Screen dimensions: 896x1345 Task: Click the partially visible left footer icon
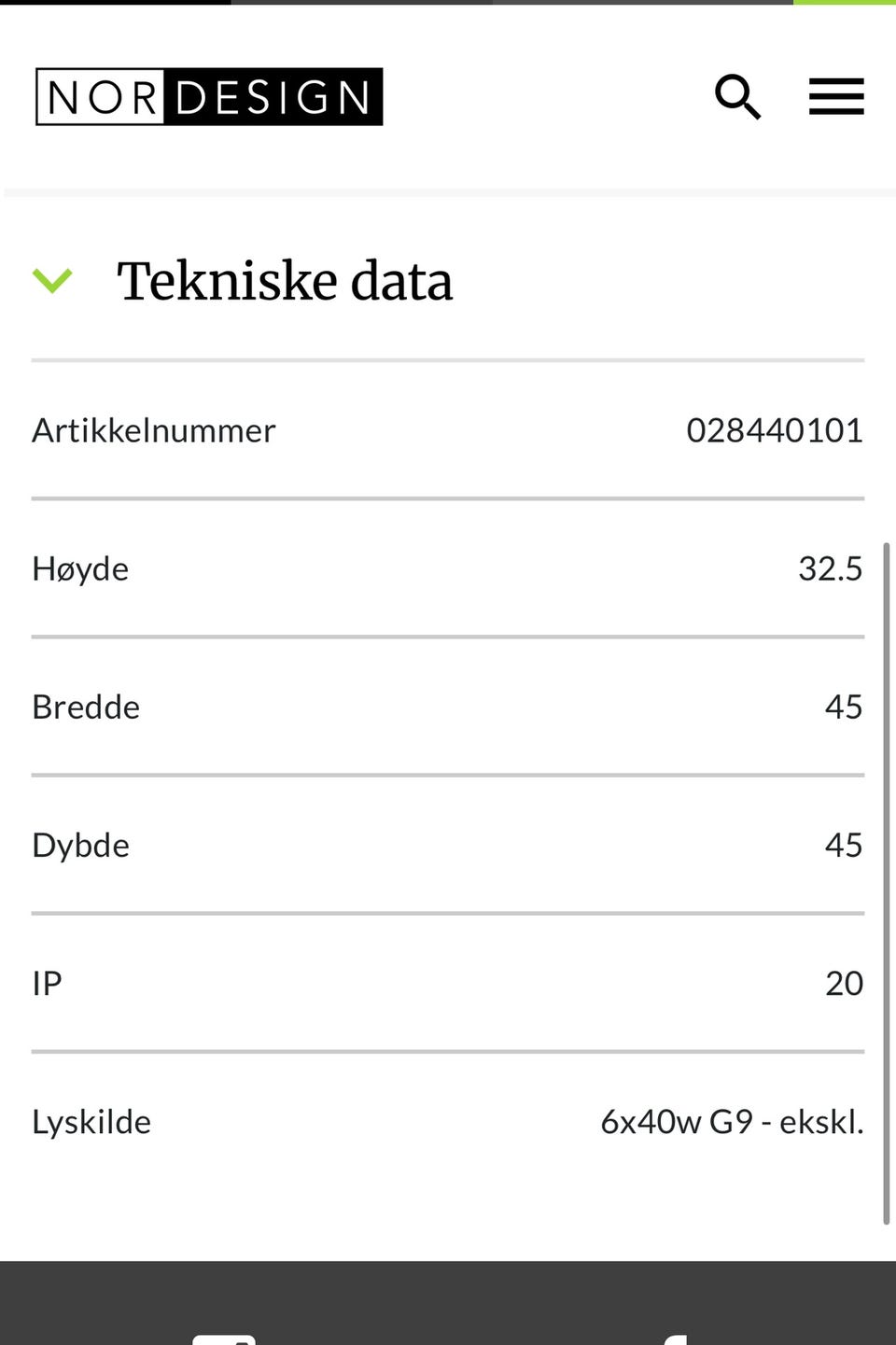pos(224,1338)
